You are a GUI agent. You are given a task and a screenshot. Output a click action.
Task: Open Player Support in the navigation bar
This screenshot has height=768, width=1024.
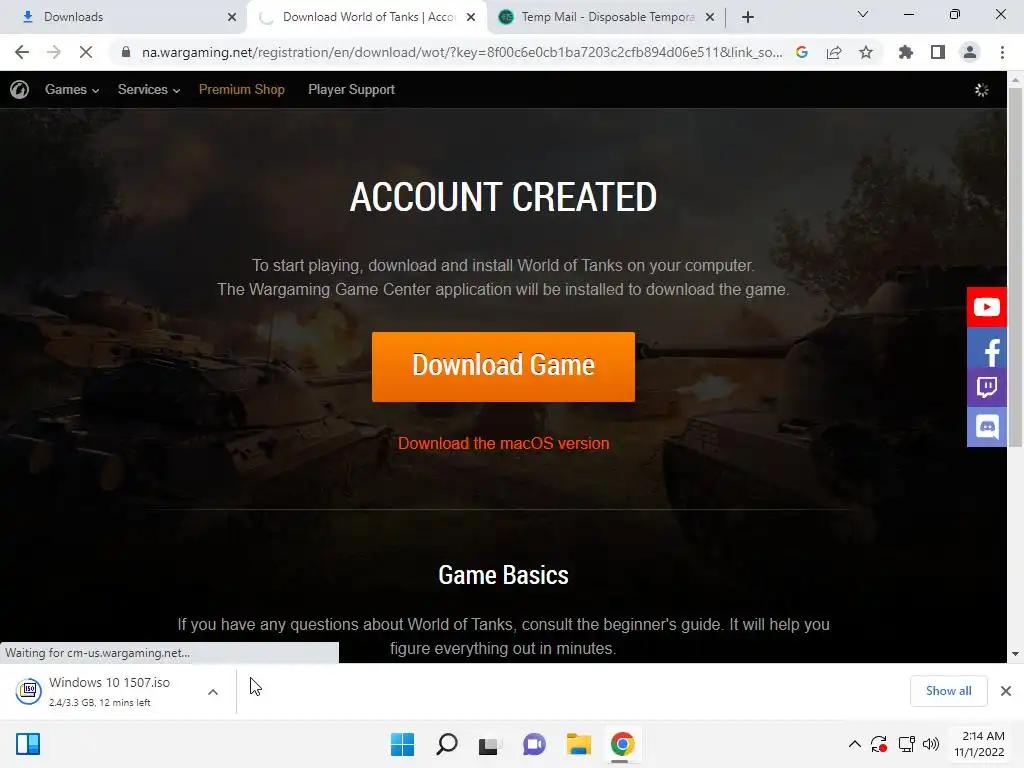pyautogui.click(x=351, y=89)
